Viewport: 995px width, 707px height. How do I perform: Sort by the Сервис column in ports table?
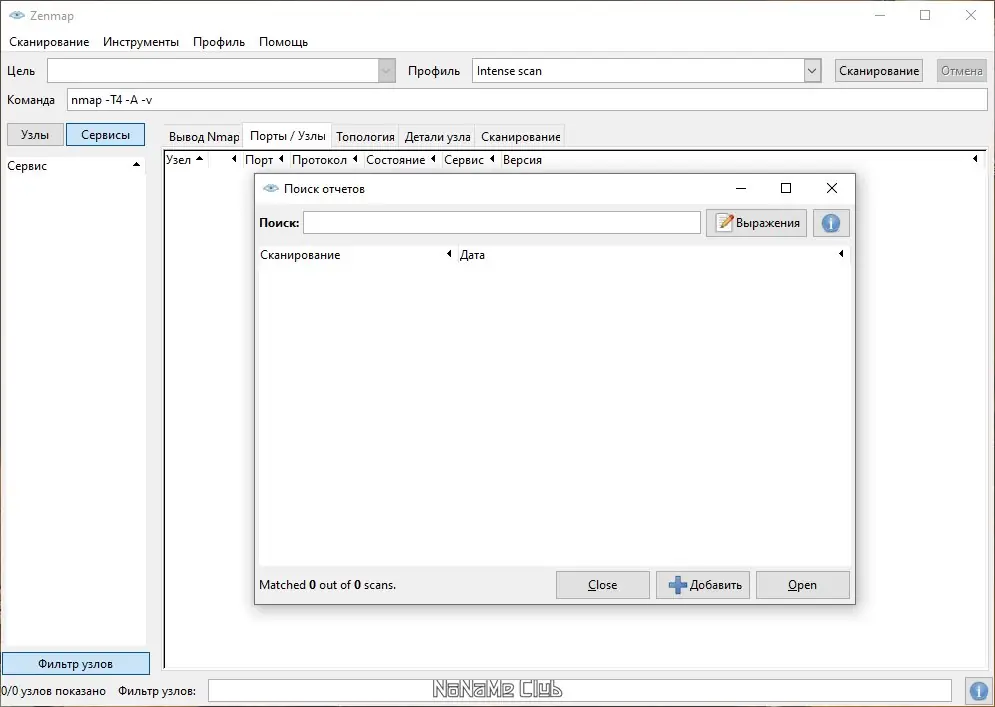click(470, 160)
